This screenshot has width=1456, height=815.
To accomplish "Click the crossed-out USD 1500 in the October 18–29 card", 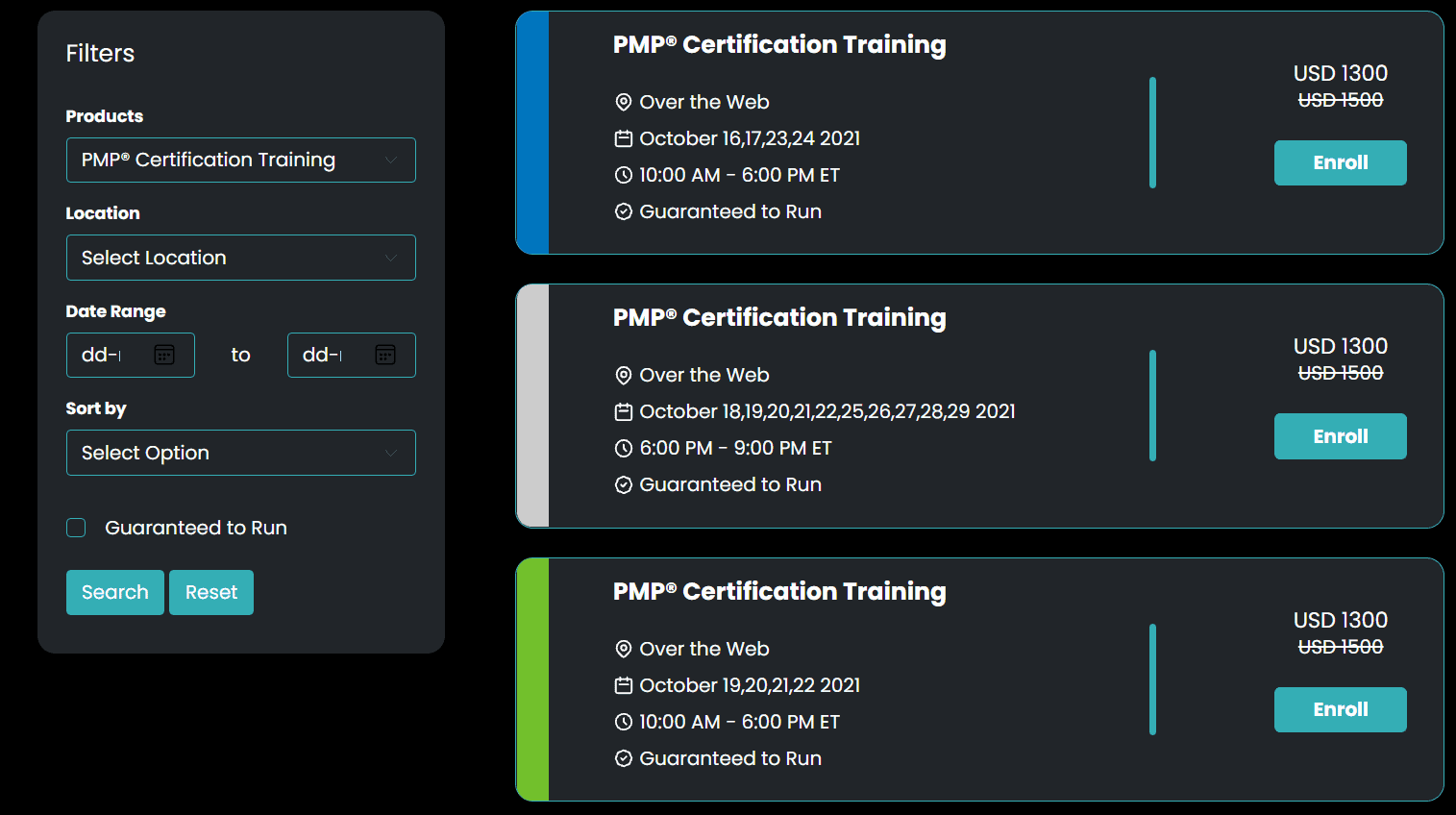I will pyautogui.click(x=1341, y=373).
